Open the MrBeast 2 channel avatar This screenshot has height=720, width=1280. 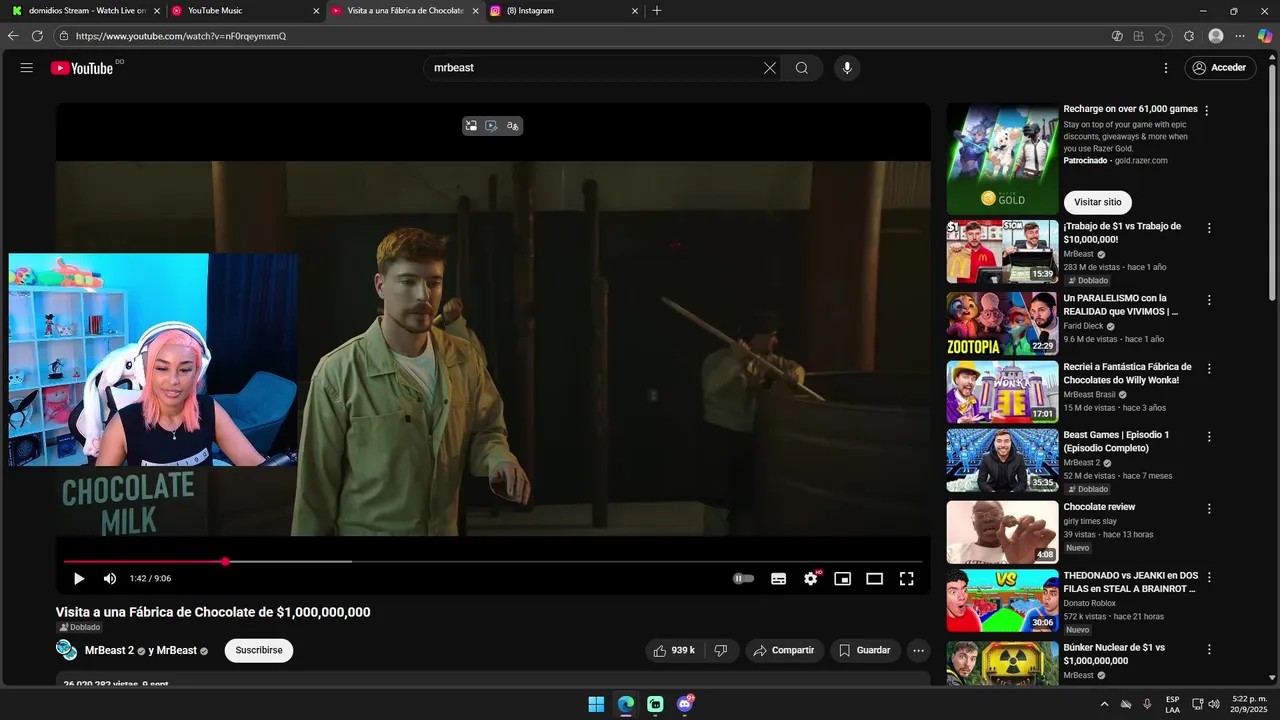[x=67, y=651]
